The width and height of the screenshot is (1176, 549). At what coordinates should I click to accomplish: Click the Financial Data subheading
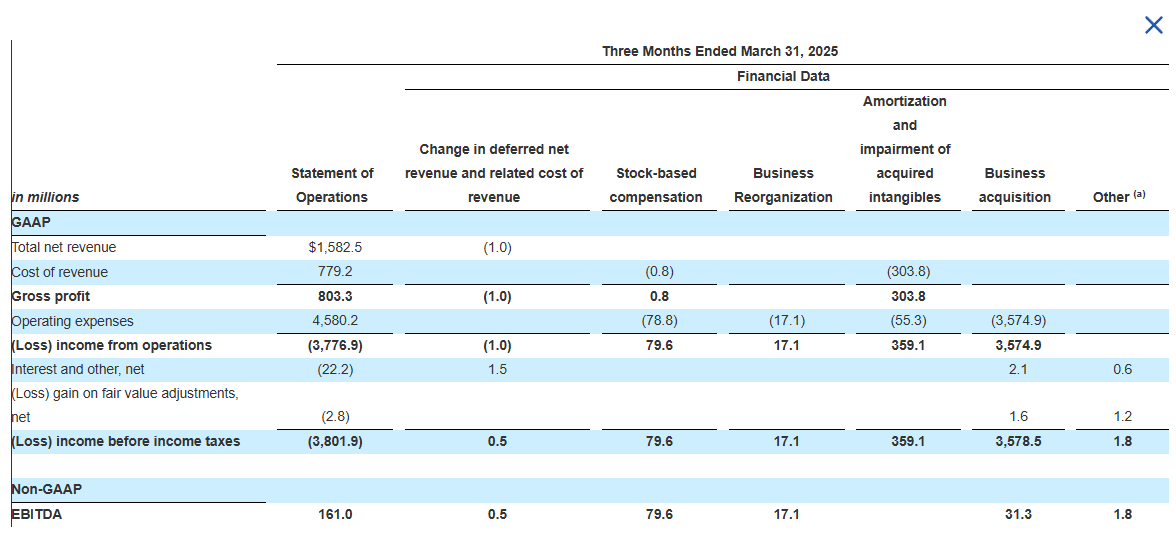(783, 76)
